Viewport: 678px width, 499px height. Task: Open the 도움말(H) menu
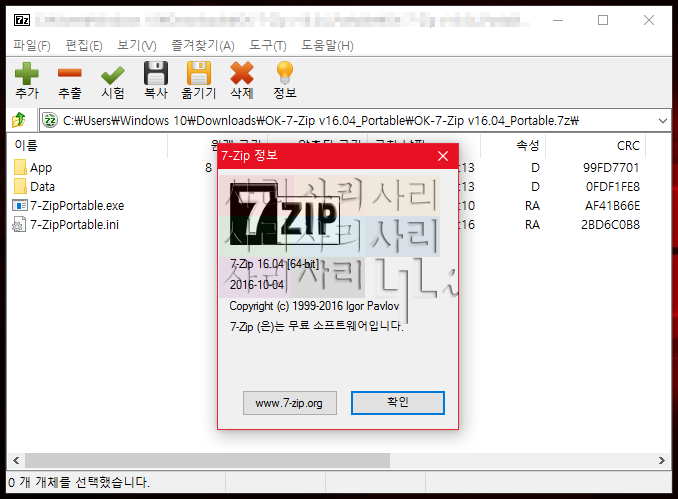point(327,45)
